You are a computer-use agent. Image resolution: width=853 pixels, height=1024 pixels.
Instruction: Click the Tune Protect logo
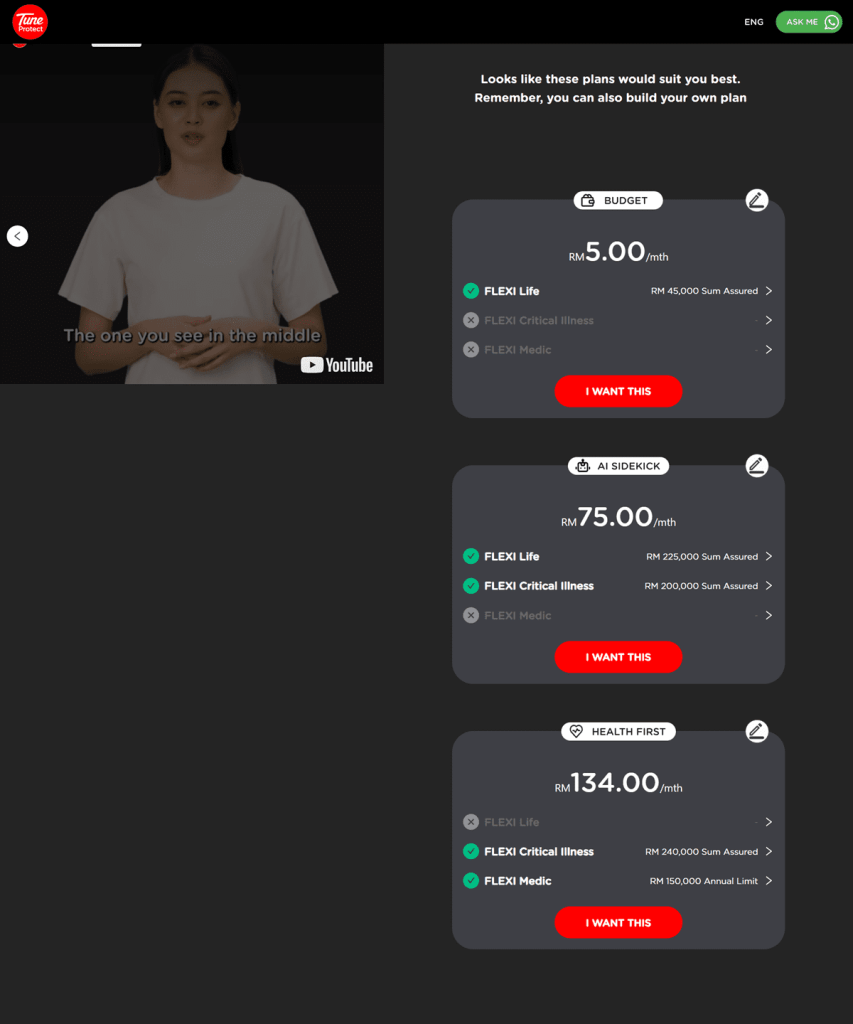tap(30, 22)
